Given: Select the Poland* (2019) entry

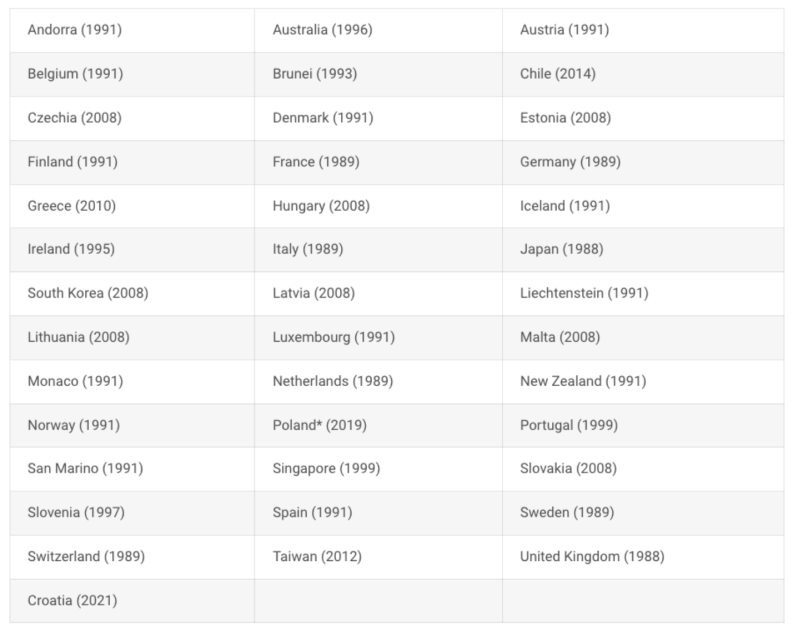Looking at the screenshot, I should 320,425.
